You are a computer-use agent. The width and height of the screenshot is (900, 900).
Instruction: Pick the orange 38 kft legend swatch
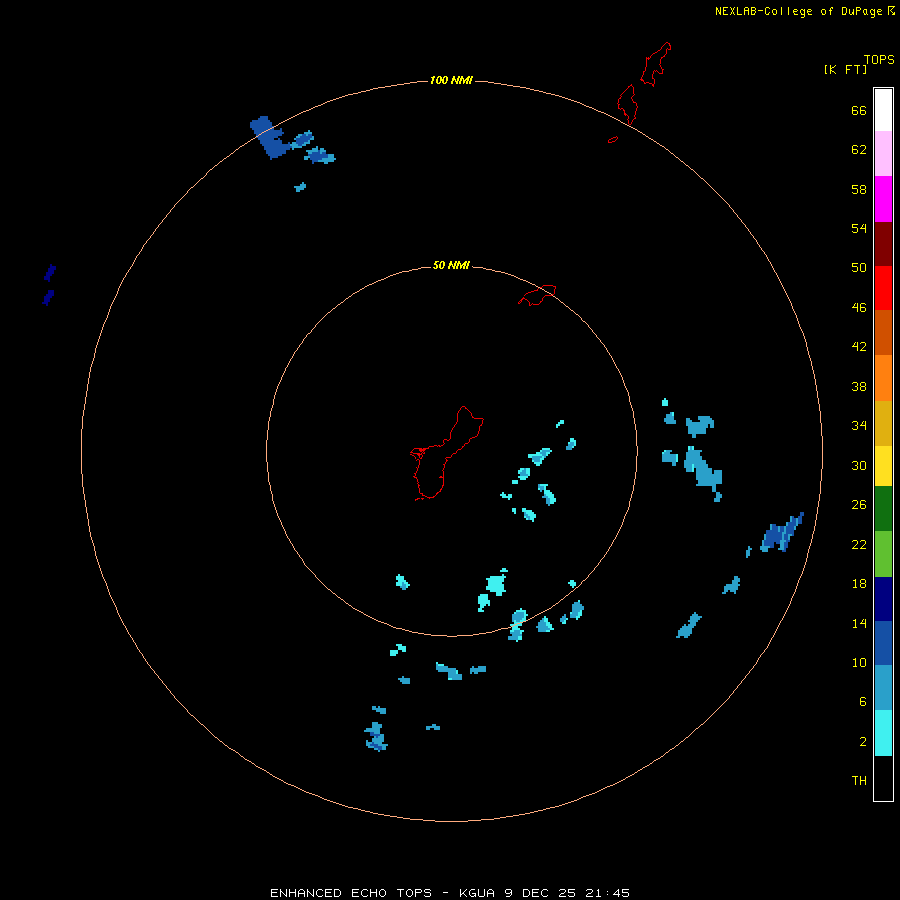(883, 378)
